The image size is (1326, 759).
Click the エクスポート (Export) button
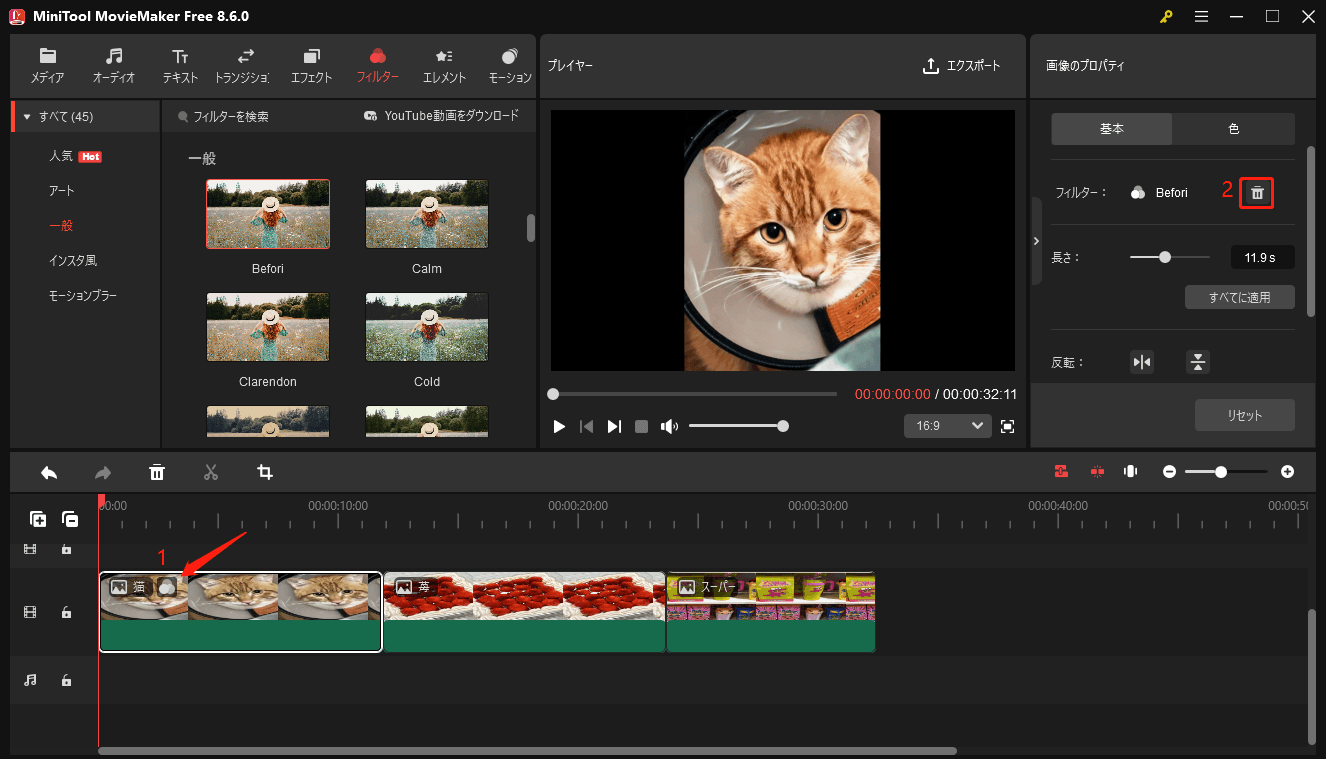pyautogui.click(x=961, y=66)
